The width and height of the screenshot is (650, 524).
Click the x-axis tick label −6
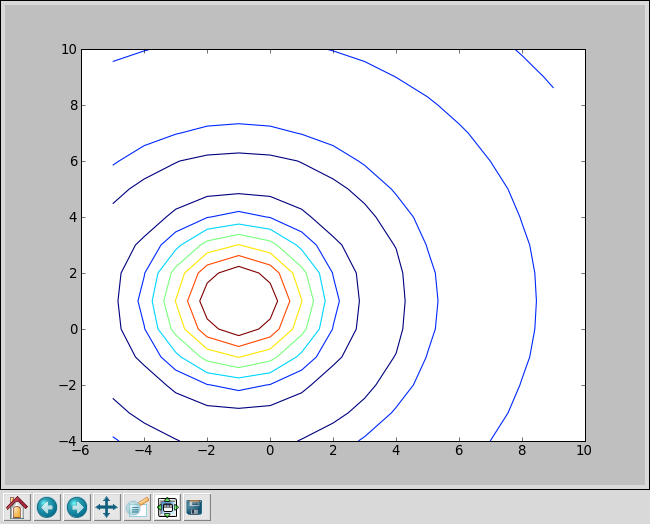pyautogui.click(x=81, y=451)
